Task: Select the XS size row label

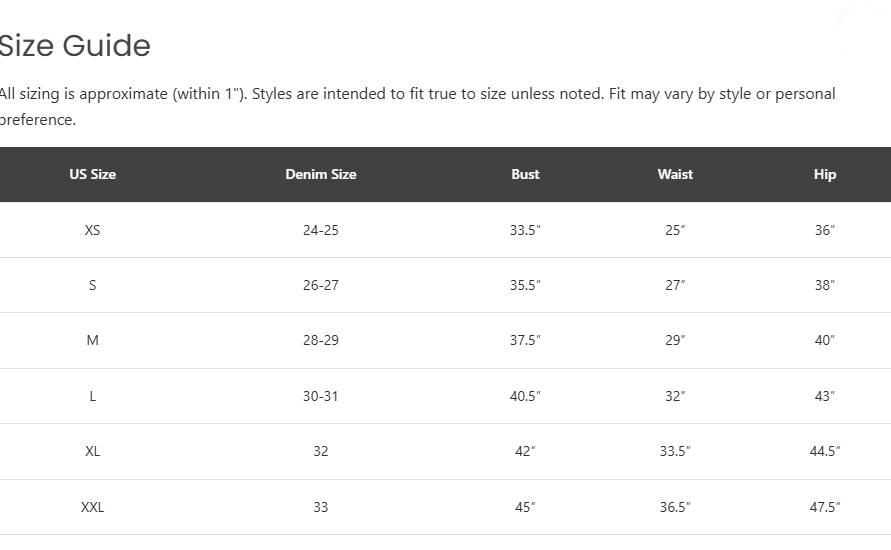Action: pos(93,230)
